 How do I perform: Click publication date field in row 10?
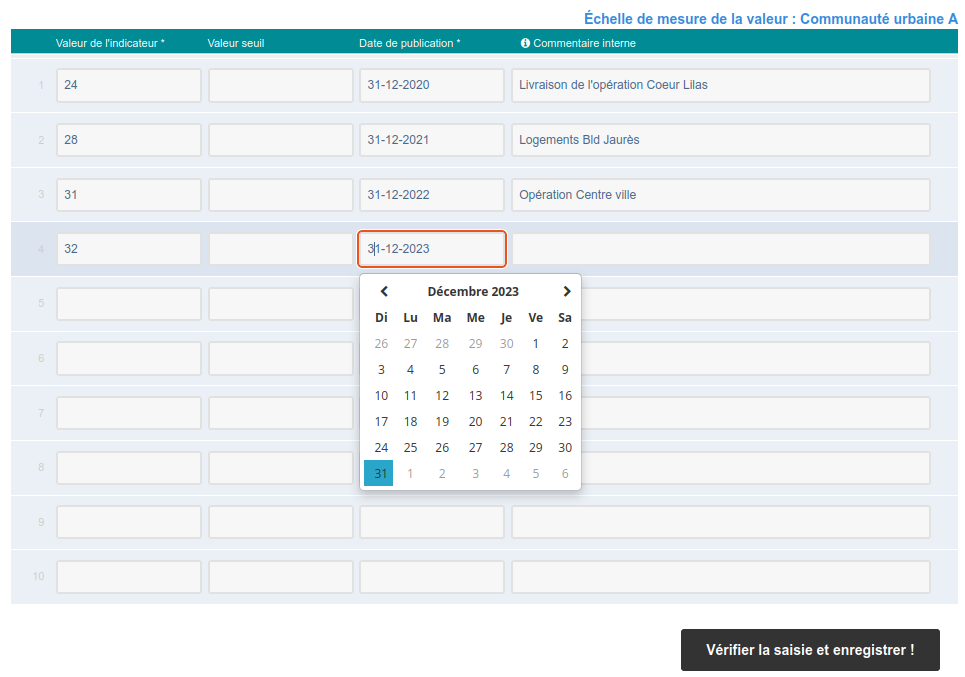pos(431,577)
